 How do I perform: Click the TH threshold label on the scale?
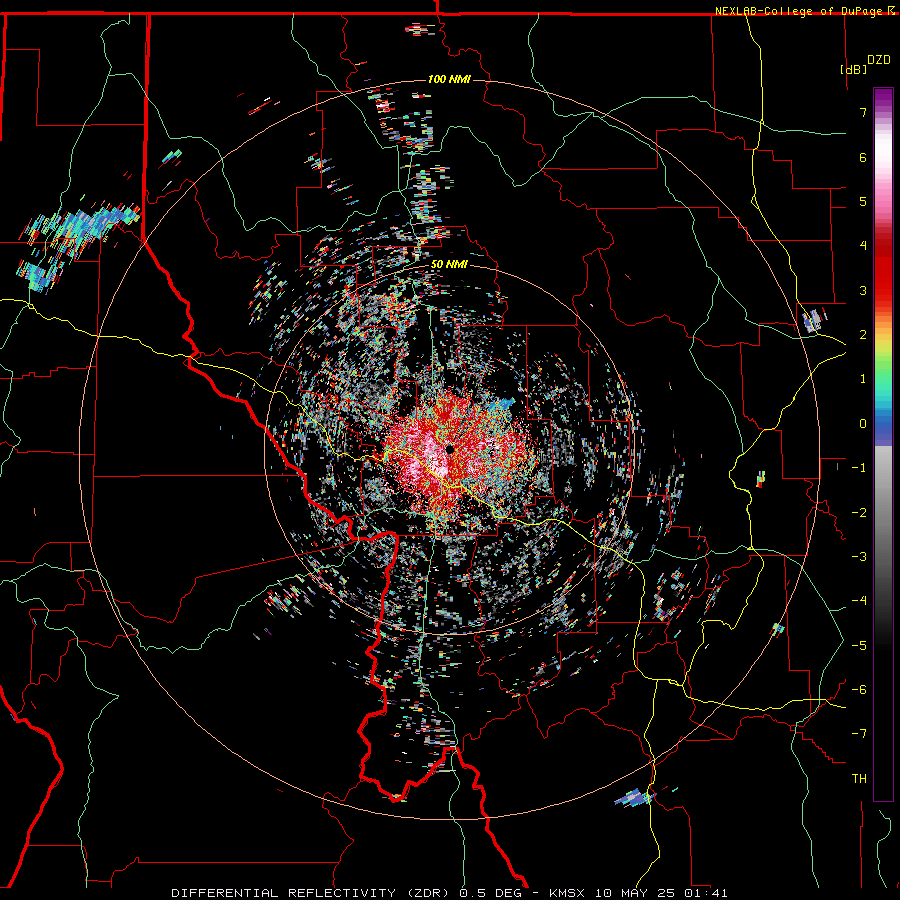tap(859, 779)
